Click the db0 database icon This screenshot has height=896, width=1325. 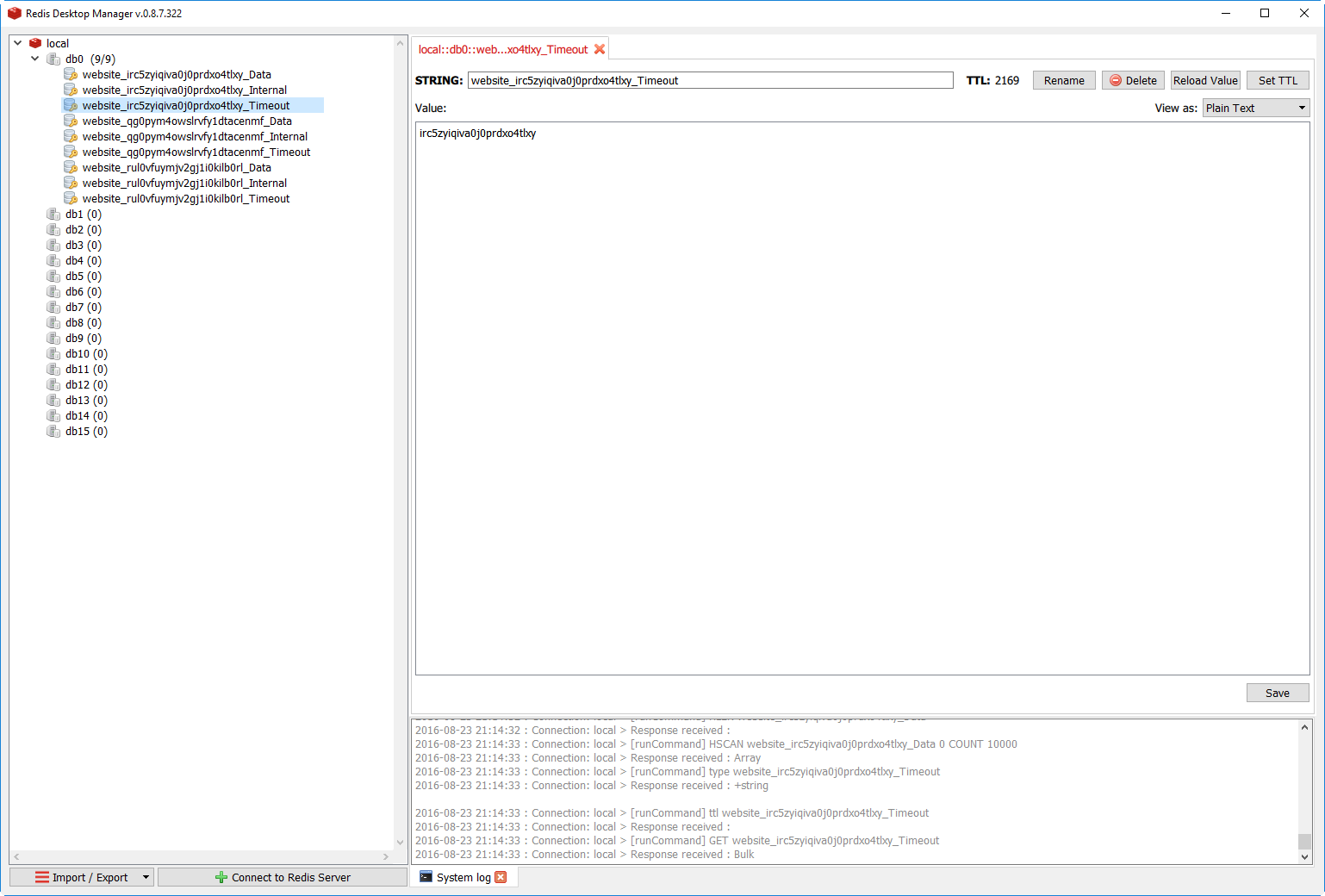[x=53, y=59]
